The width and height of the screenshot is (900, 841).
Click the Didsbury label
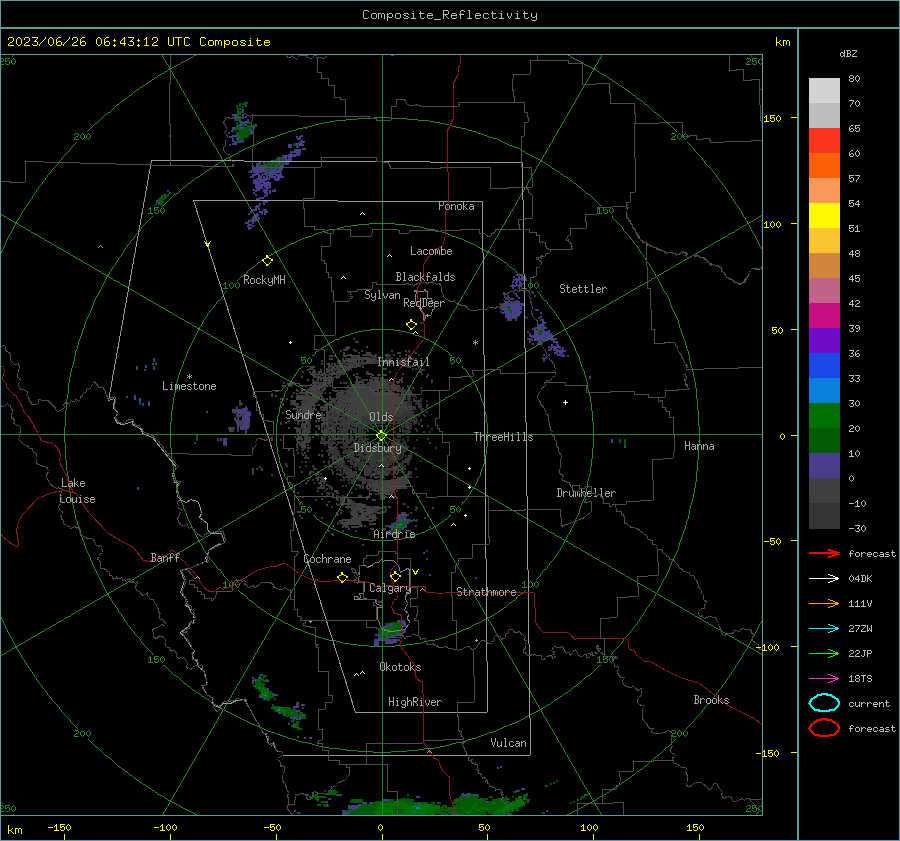click(x=377, y=448)
